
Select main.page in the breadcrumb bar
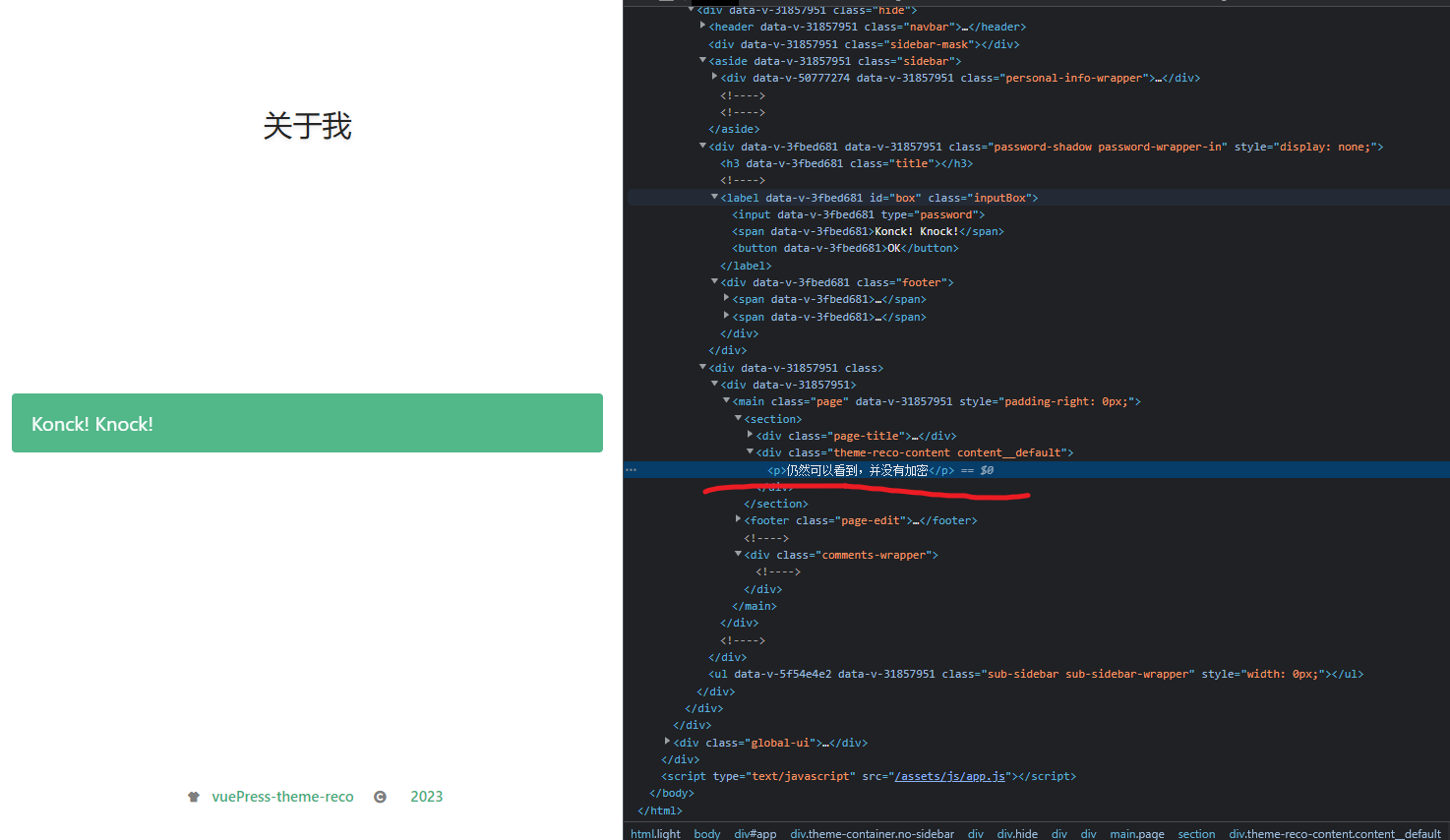pos(1137,833)
